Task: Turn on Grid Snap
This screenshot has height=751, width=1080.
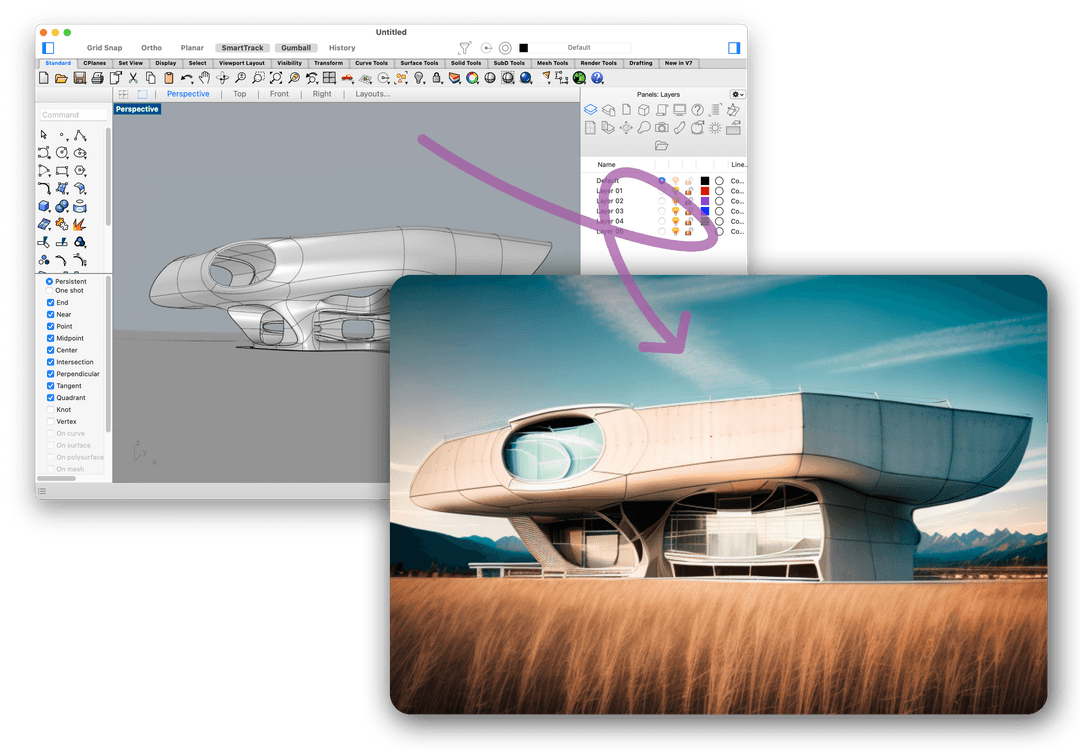Action: click(x=104, y=48)
